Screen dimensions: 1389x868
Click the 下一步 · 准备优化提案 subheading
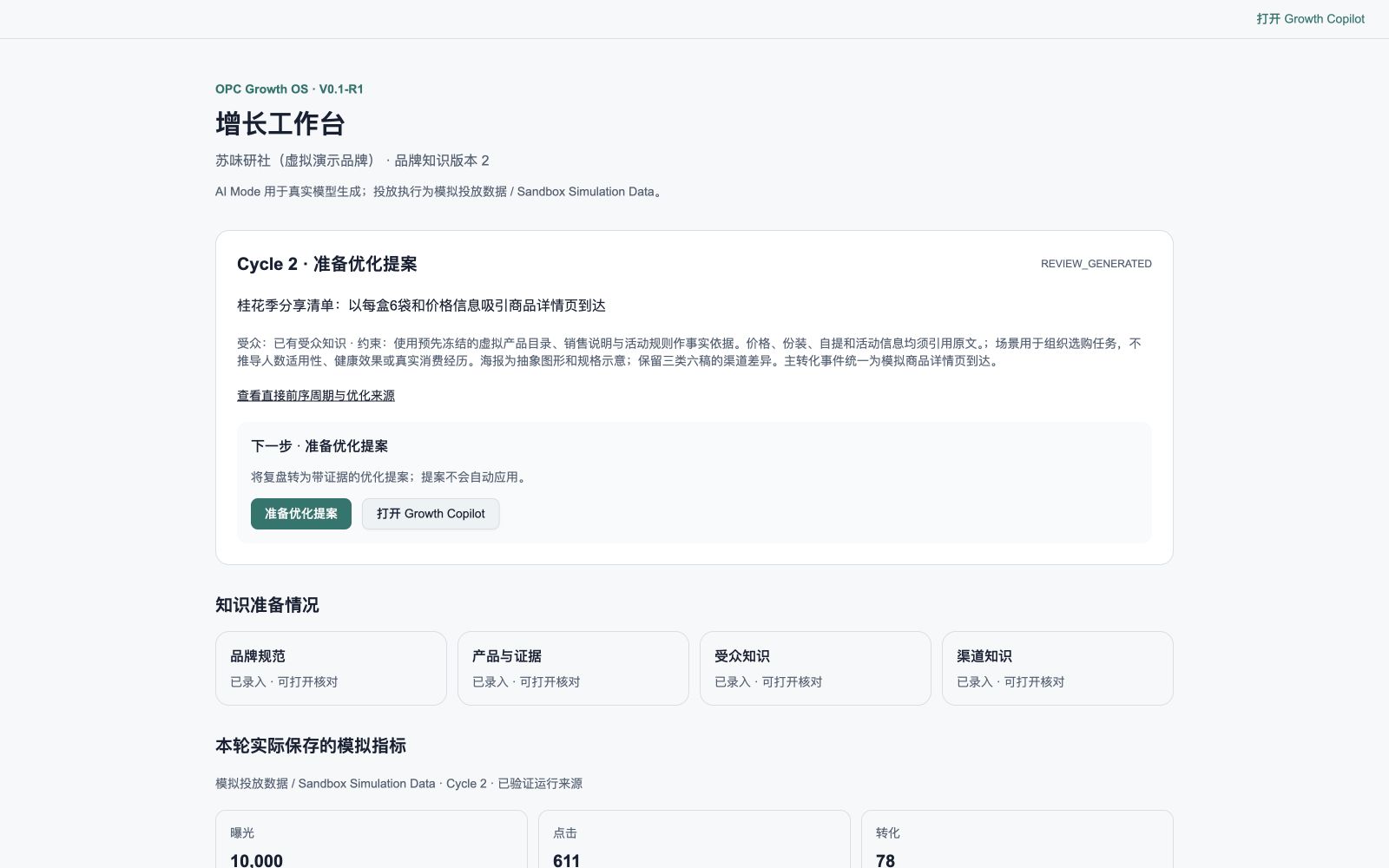click(319, 446)
